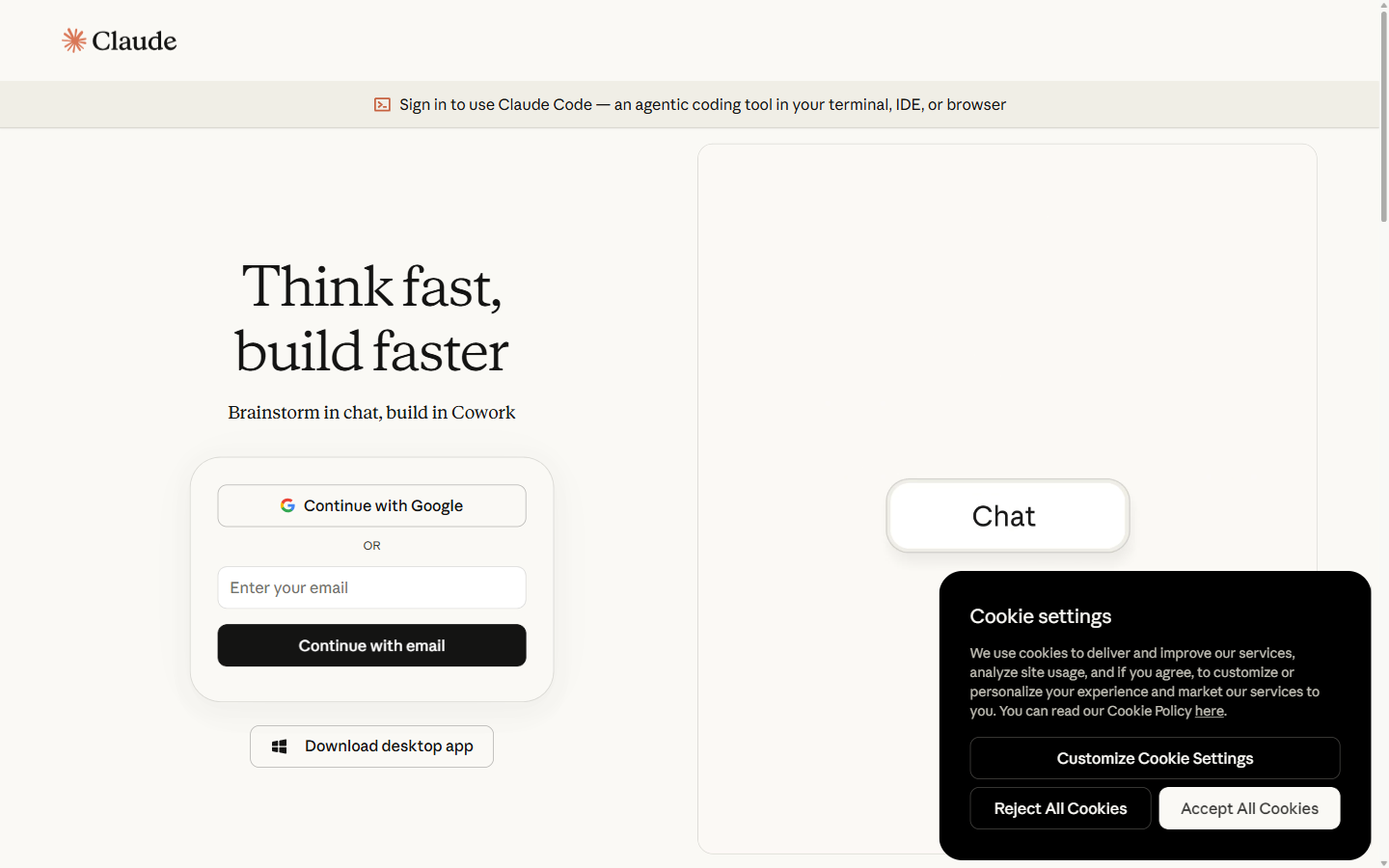Click the scrollbar down arrow
The height and width of the screenshot is (868, 1389).
1383,862
